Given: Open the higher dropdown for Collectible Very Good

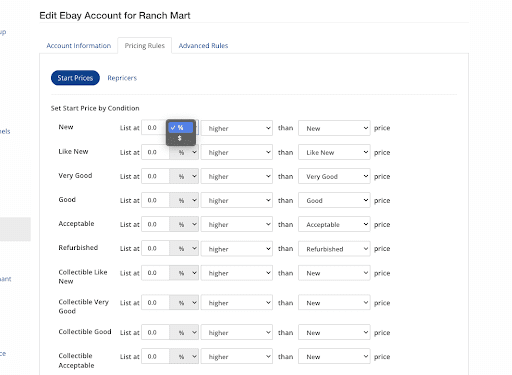Looking at the screenshot, I should tap(237, 303).
